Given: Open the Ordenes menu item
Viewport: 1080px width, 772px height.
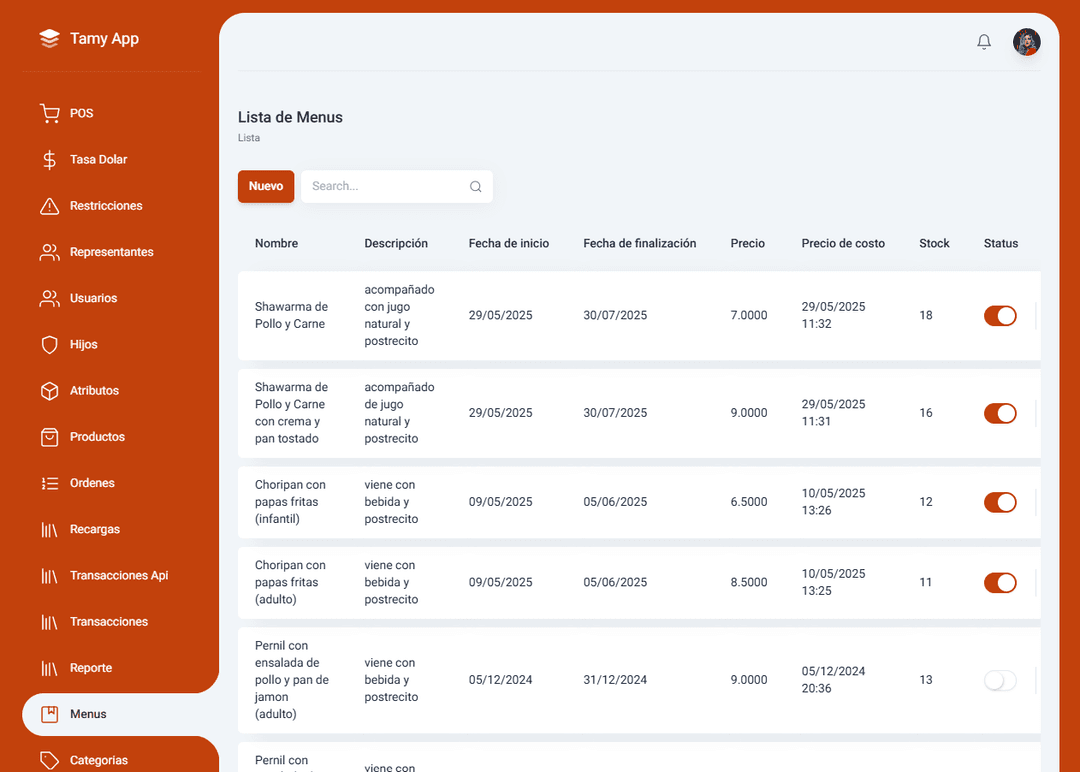Looking at the screenshot, I should click(92, 483).
